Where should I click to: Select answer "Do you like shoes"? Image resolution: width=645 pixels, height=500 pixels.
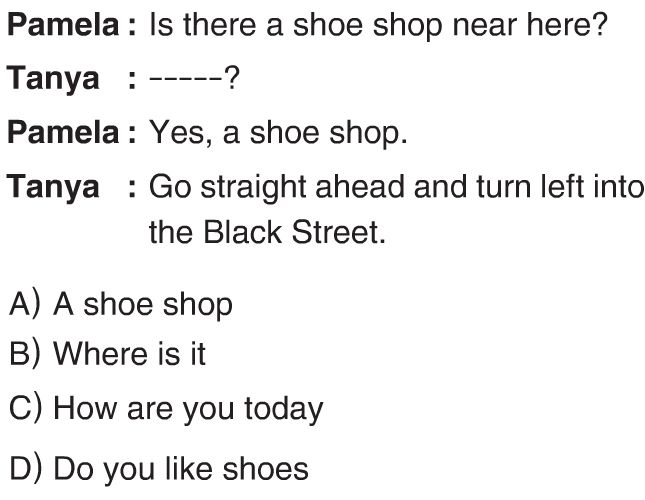tap(181, 468)
